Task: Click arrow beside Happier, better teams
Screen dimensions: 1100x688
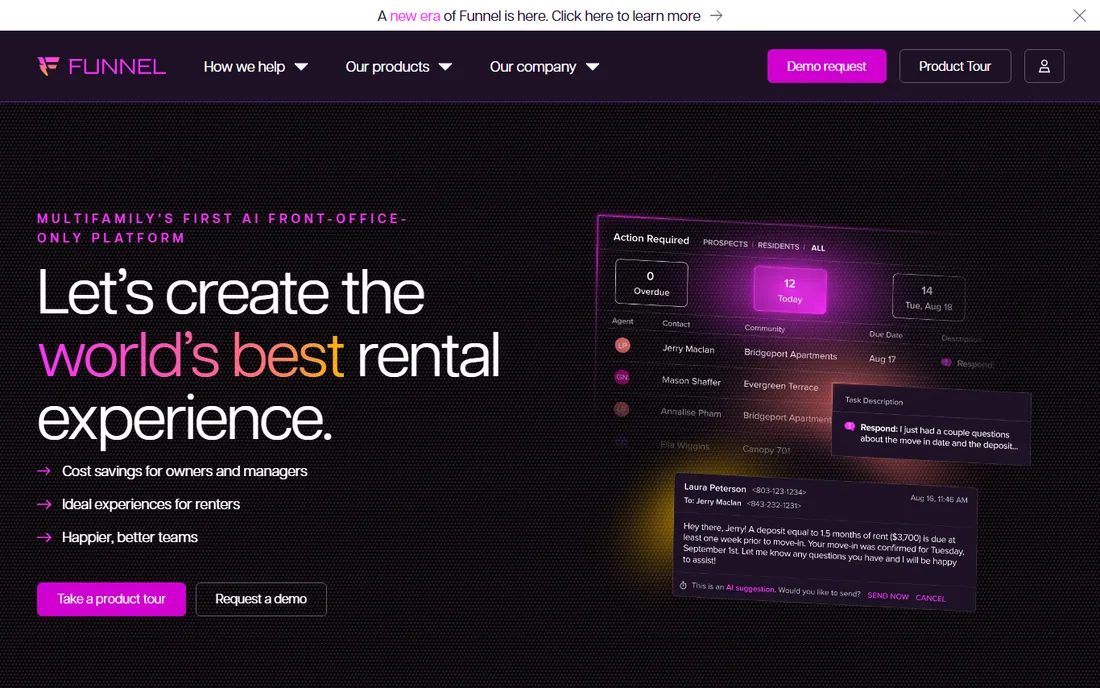Action: (x=44, y=537)
